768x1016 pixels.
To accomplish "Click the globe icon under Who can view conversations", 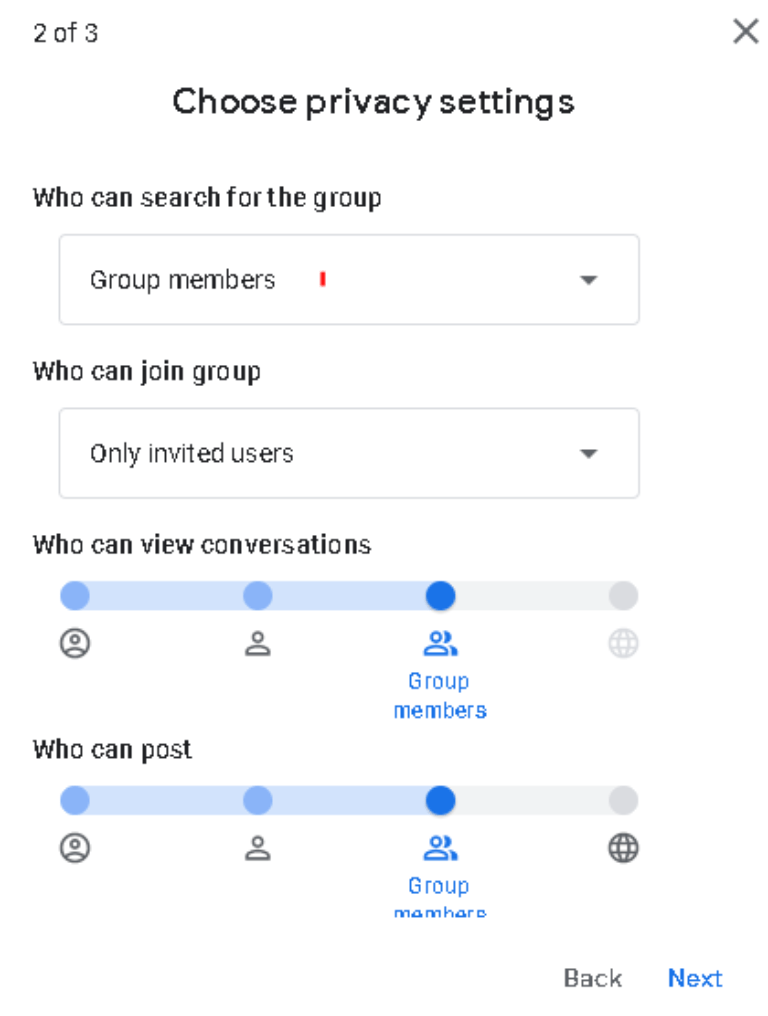I will [622, 644].
